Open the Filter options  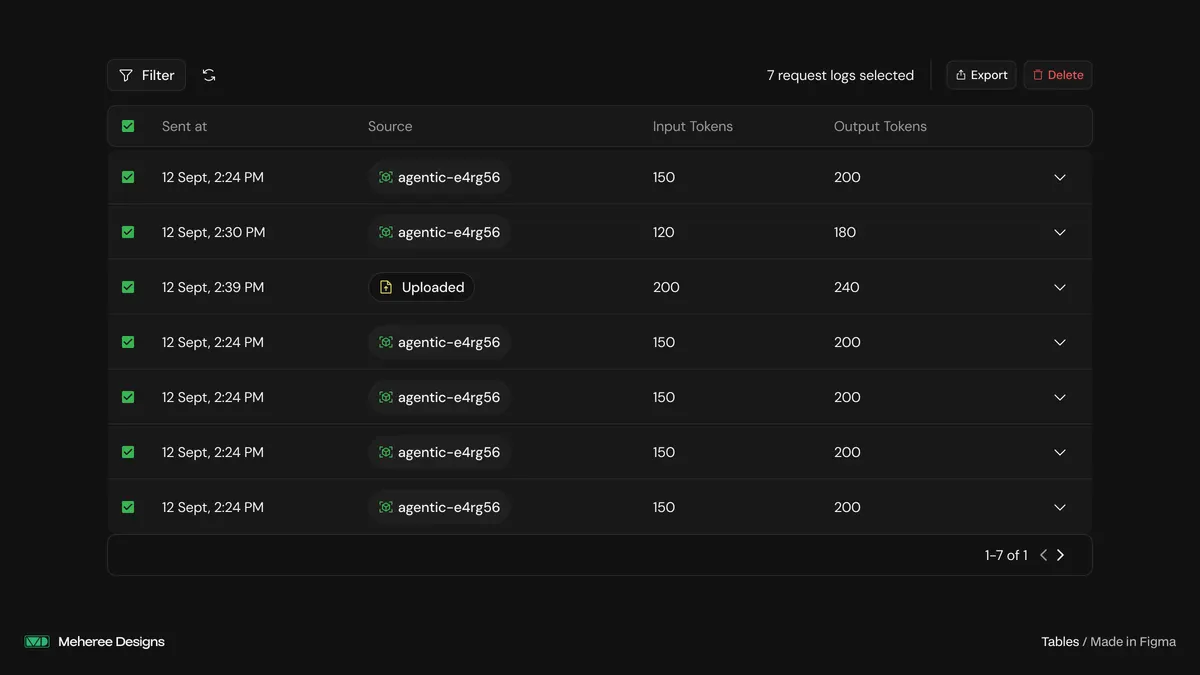tap(146, 75)
